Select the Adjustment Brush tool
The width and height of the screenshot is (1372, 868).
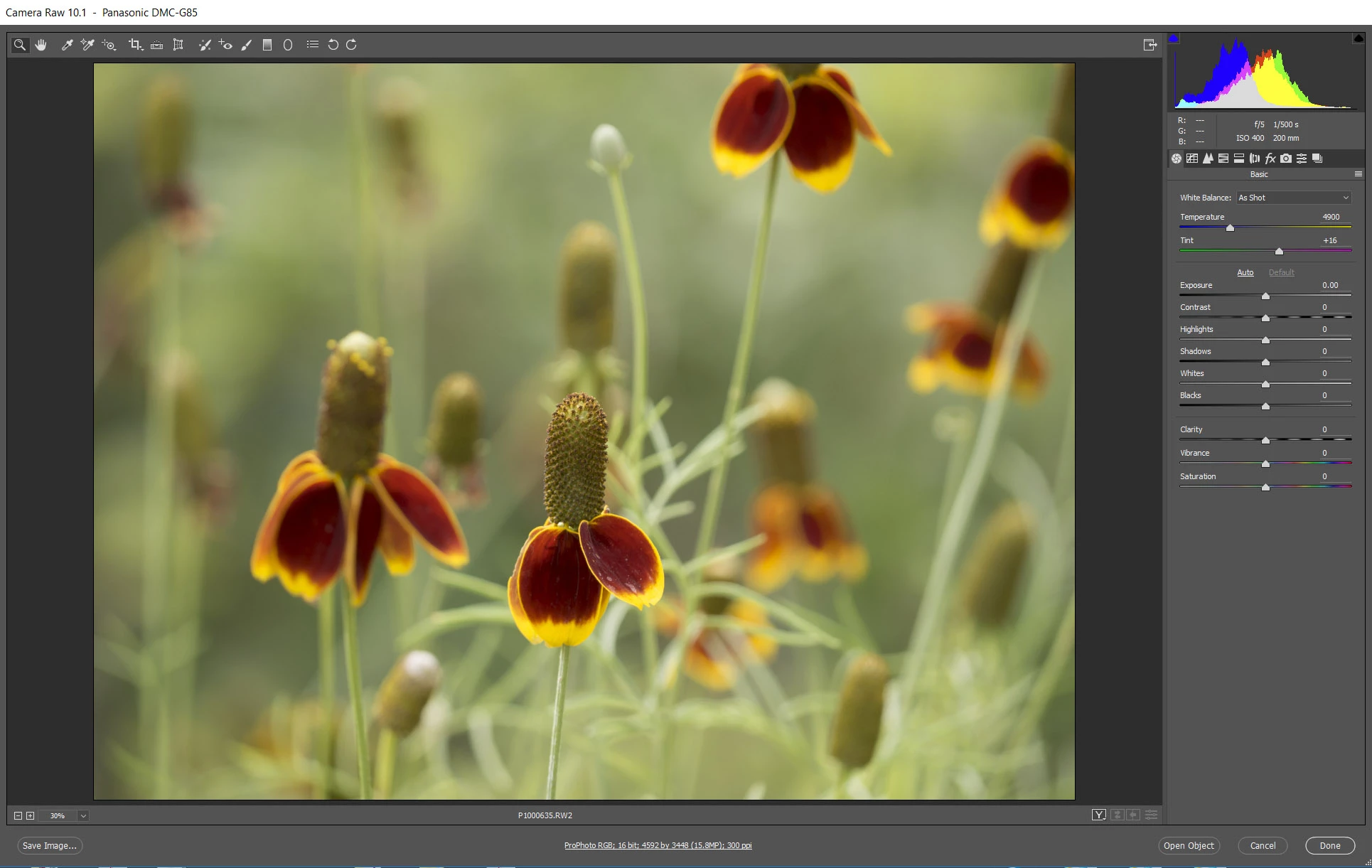247,45
